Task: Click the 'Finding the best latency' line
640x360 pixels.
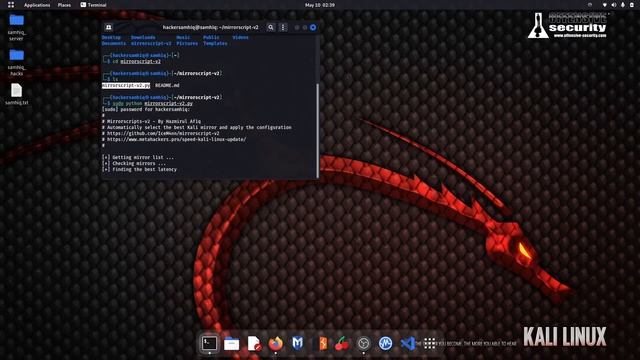Action: click(x=139, y=169)
